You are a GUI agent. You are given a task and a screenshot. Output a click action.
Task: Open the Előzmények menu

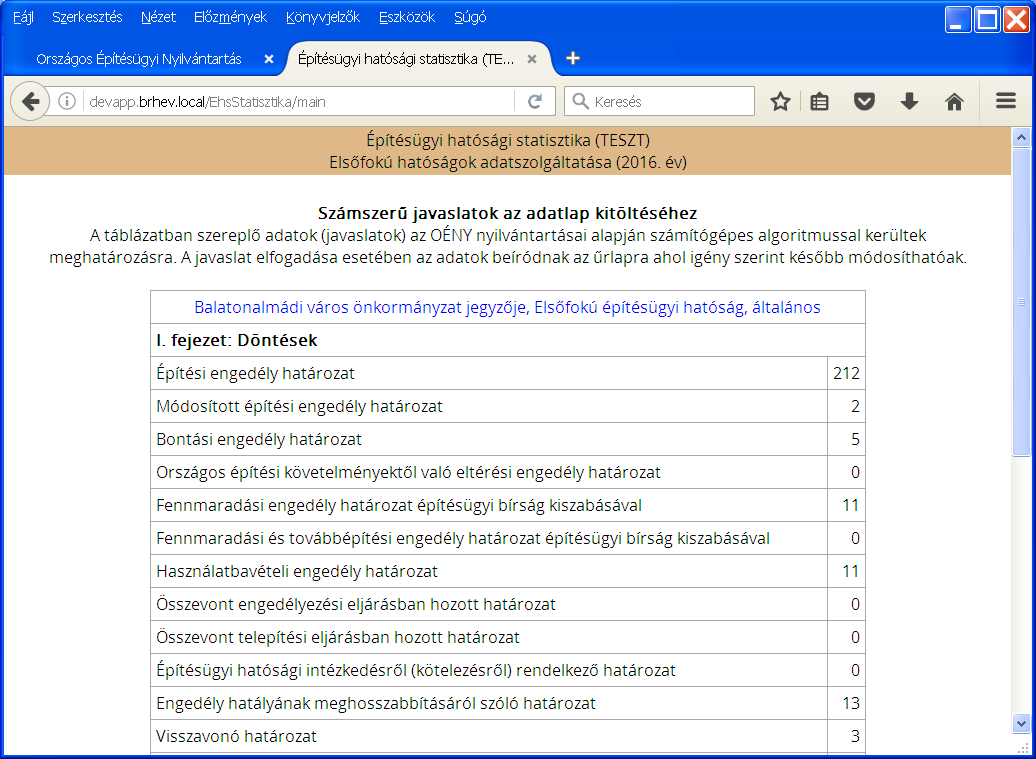coord(231,17)
